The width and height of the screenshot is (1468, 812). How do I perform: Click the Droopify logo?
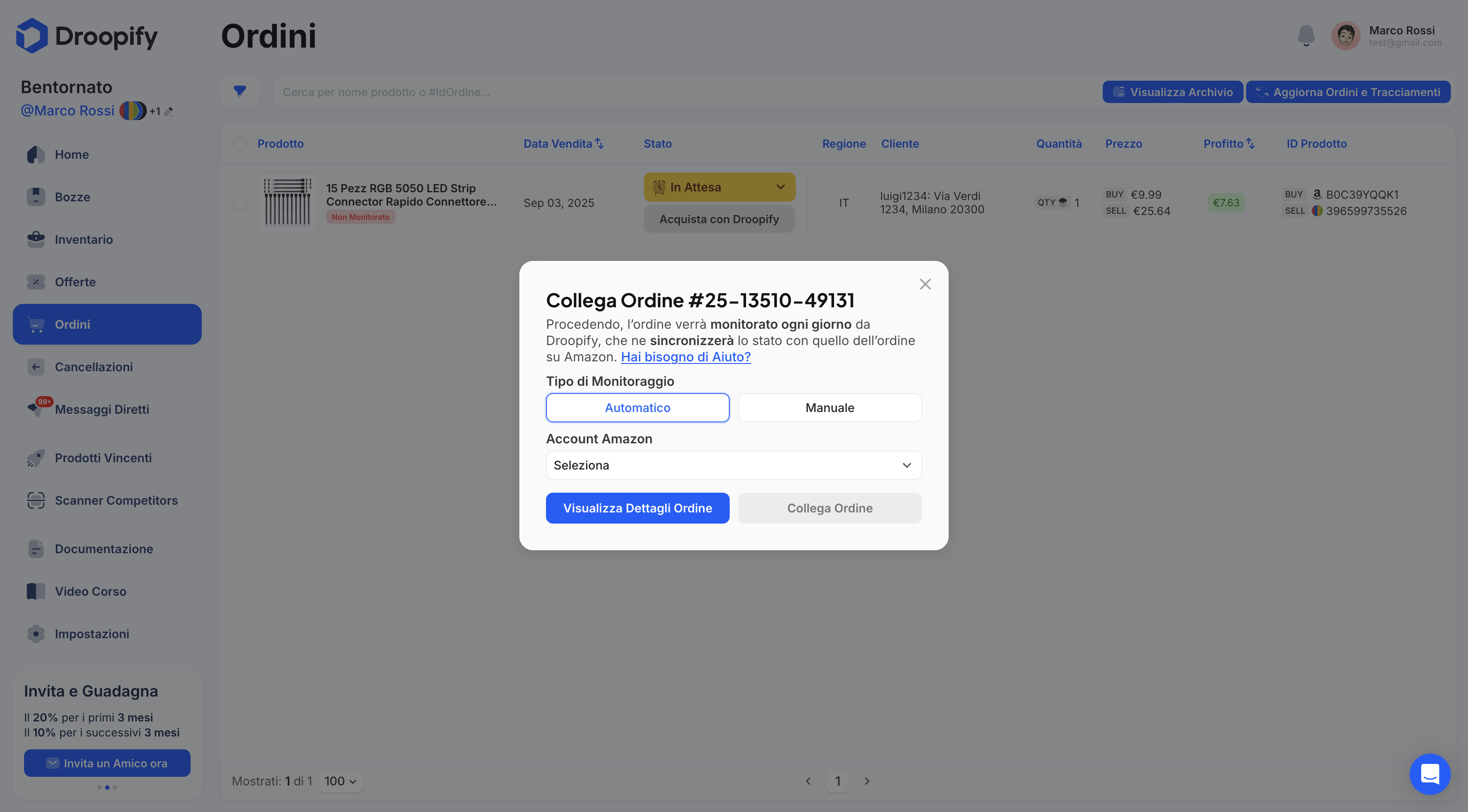87,36
